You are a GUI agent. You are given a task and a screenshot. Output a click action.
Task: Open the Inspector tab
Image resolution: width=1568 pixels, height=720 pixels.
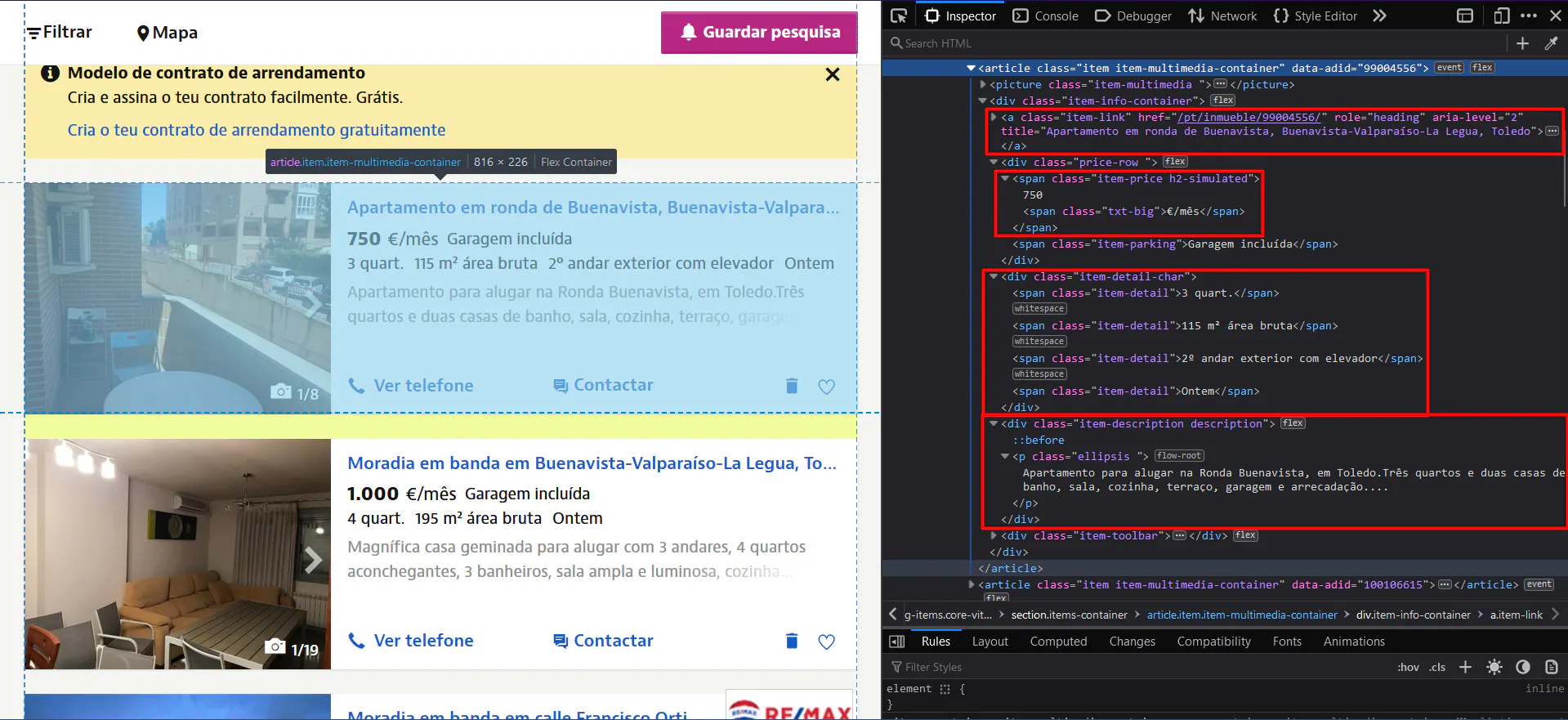[961, 16]
